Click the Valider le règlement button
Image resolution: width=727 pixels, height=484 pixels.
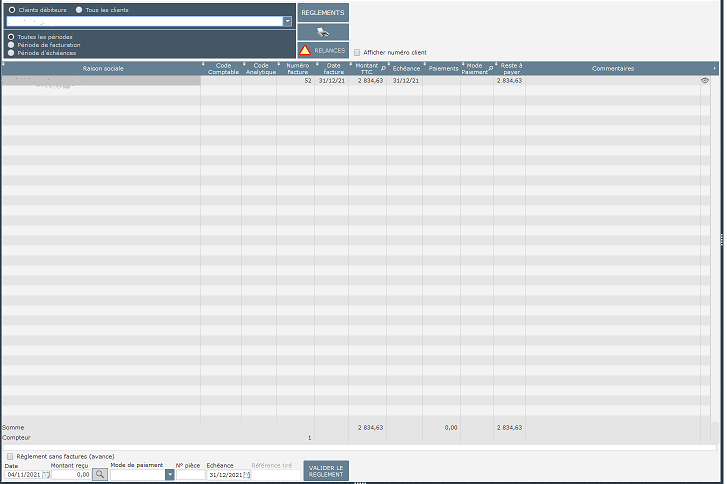click(325, 470)
